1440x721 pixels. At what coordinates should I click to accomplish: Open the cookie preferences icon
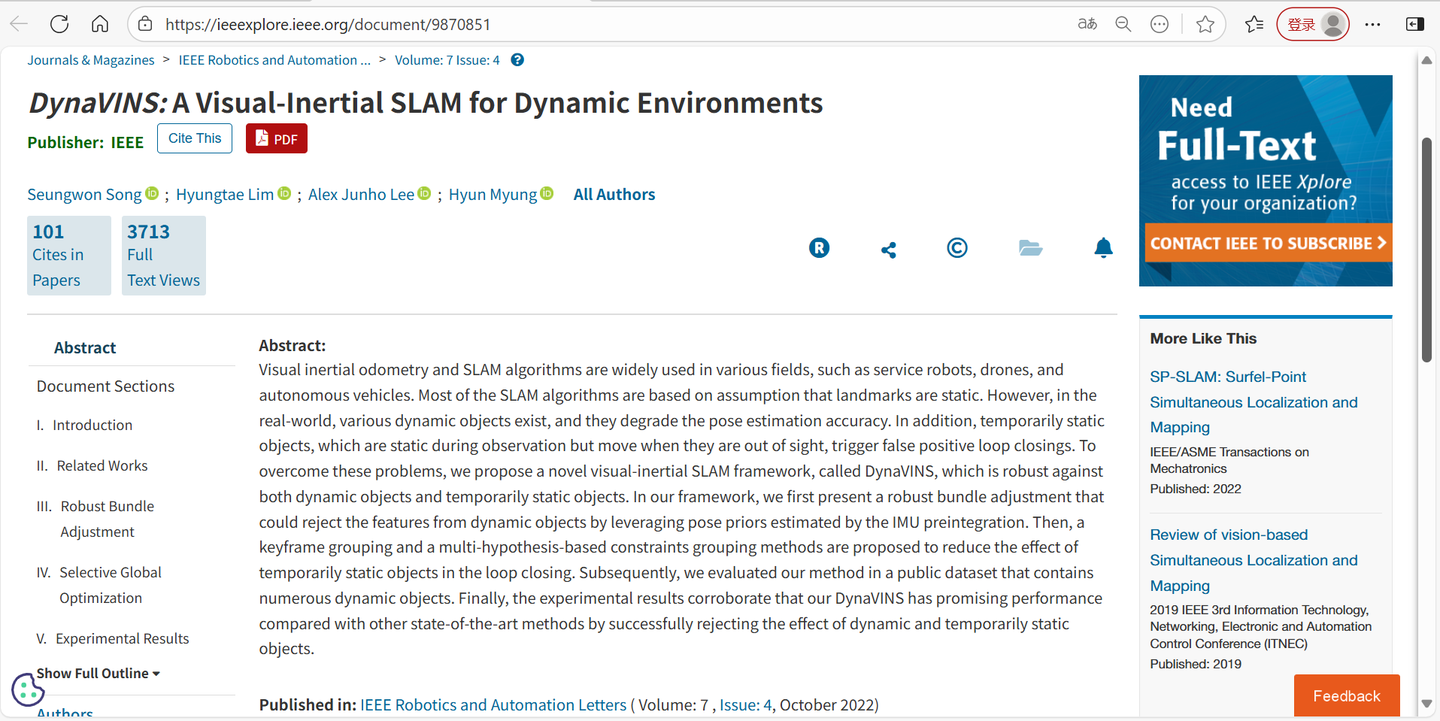point(27,689)
